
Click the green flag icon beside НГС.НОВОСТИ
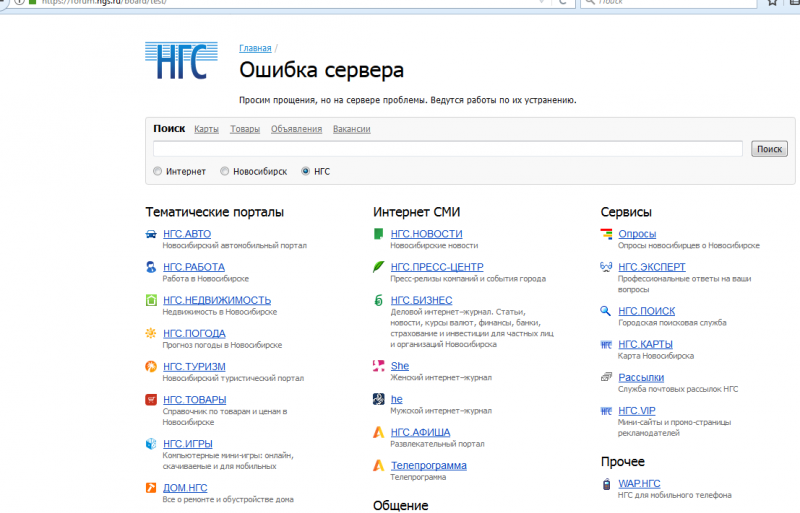pos(379,234)
